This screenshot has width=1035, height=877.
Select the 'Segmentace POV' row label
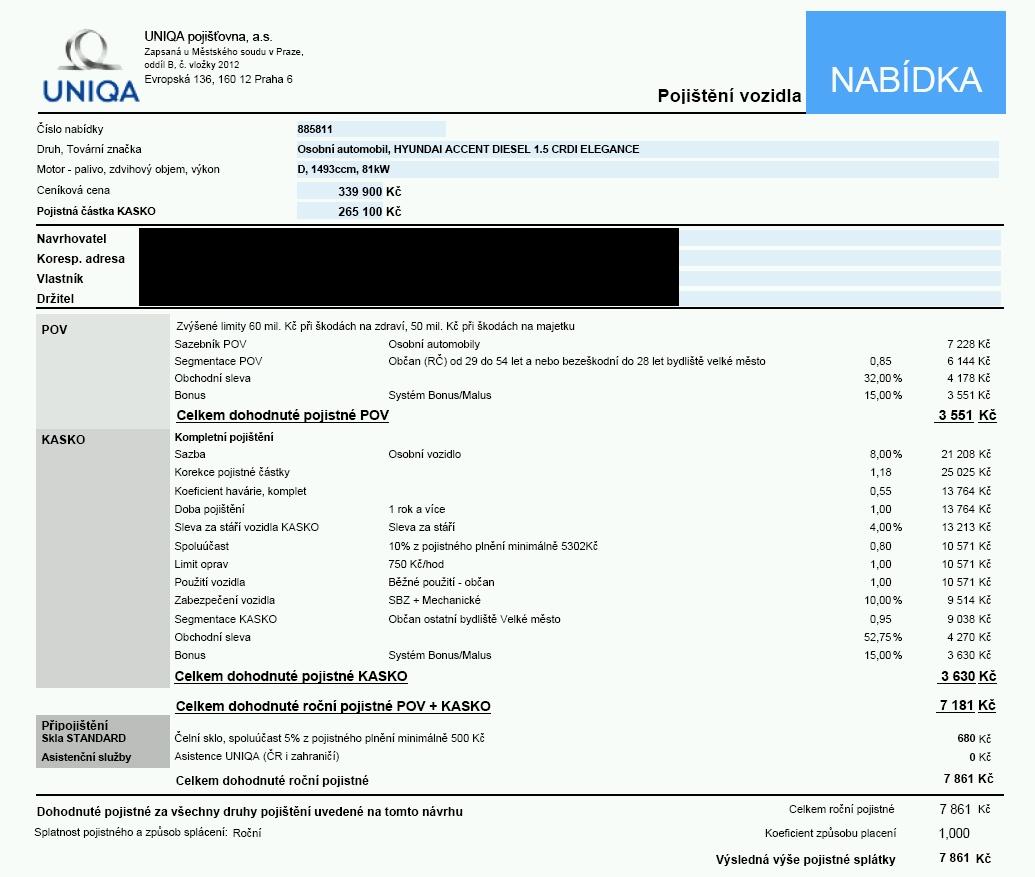(218, 362)
